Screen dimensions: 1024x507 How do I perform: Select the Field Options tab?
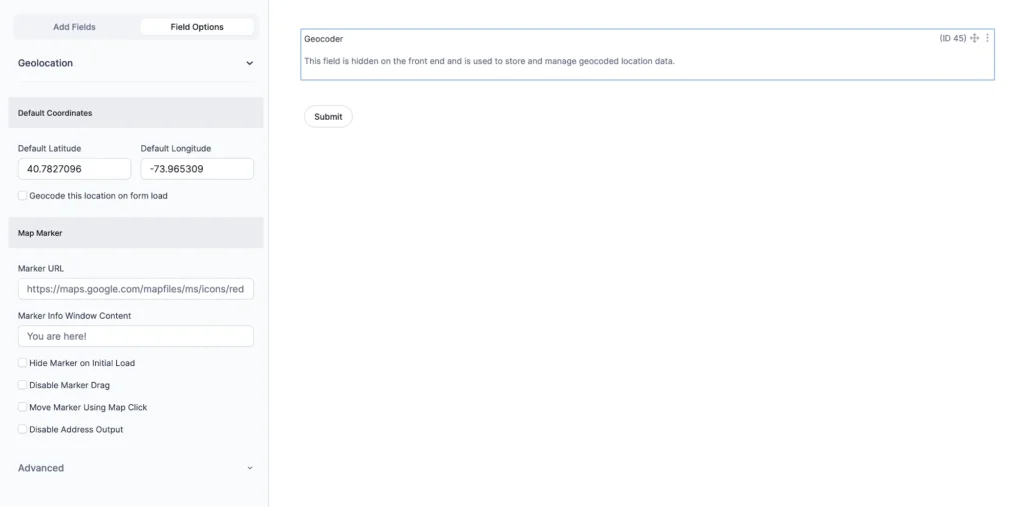(x=197, y=27)
